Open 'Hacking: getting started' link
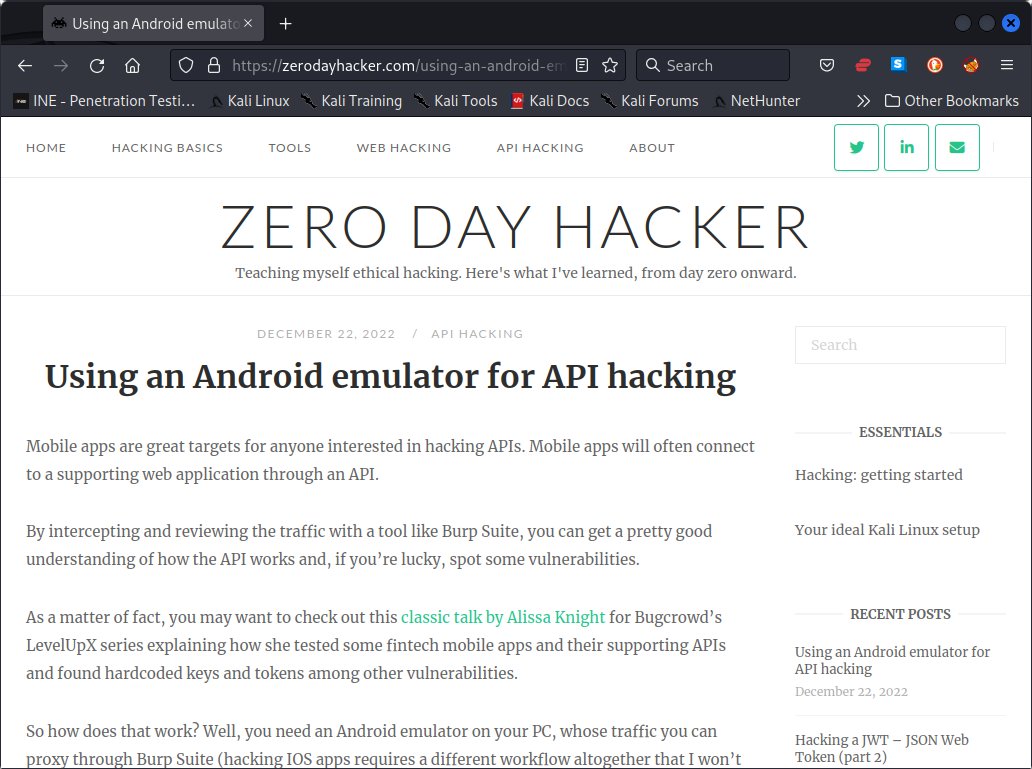Viewport: 1032px width, 769px height. pyautogui.click(x=879, y=475)
